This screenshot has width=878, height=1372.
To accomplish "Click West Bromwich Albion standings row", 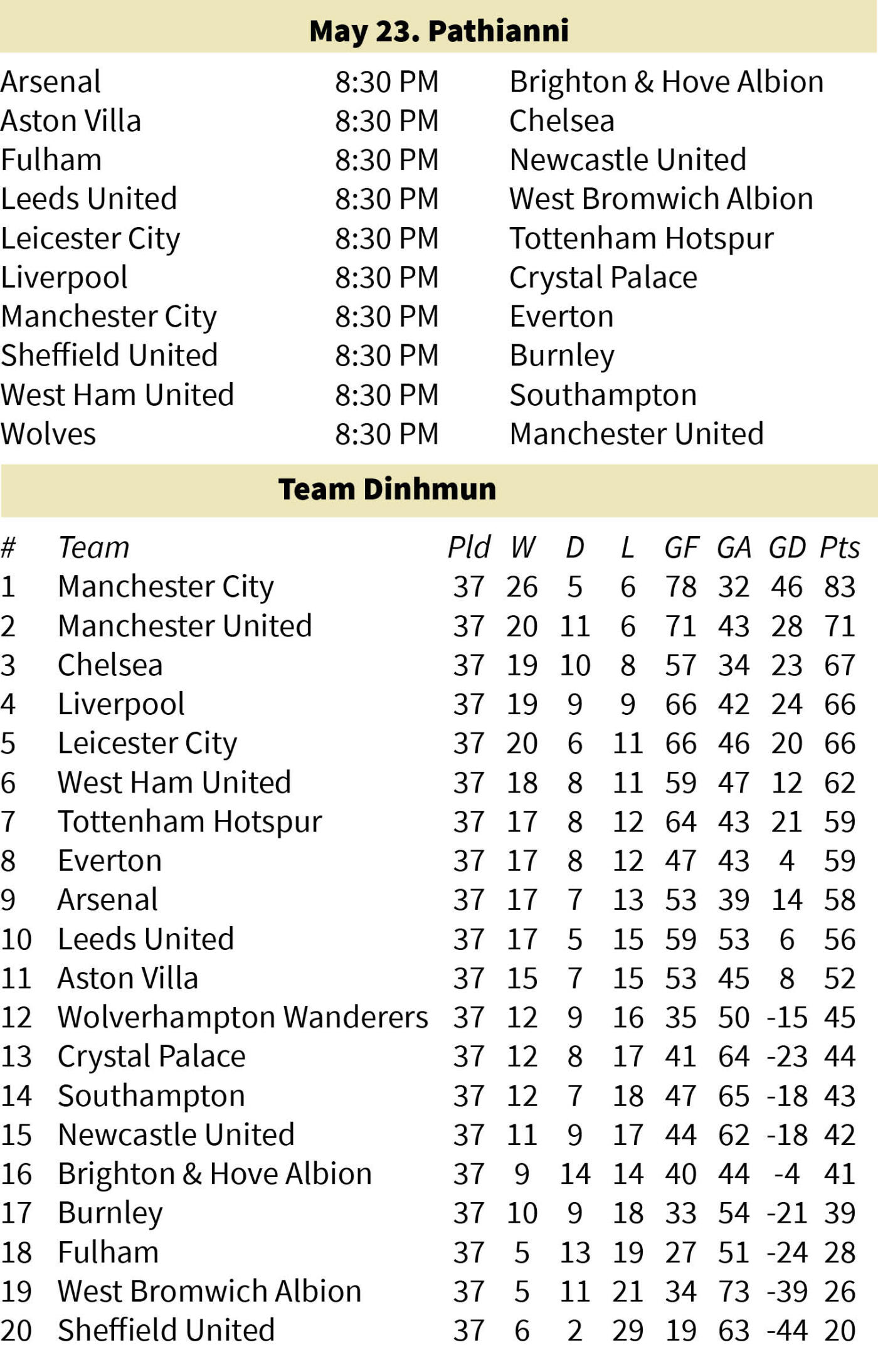I will [x=428, y=1291].
